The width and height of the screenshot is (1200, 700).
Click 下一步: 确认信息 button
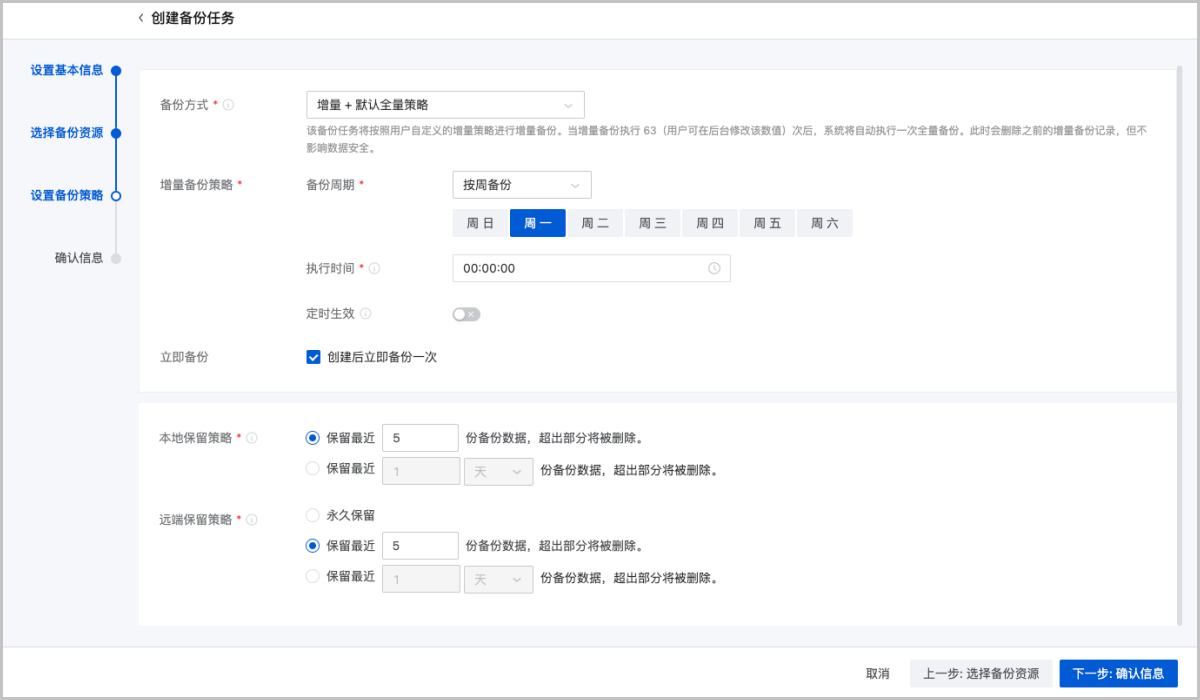point(1118,674)
